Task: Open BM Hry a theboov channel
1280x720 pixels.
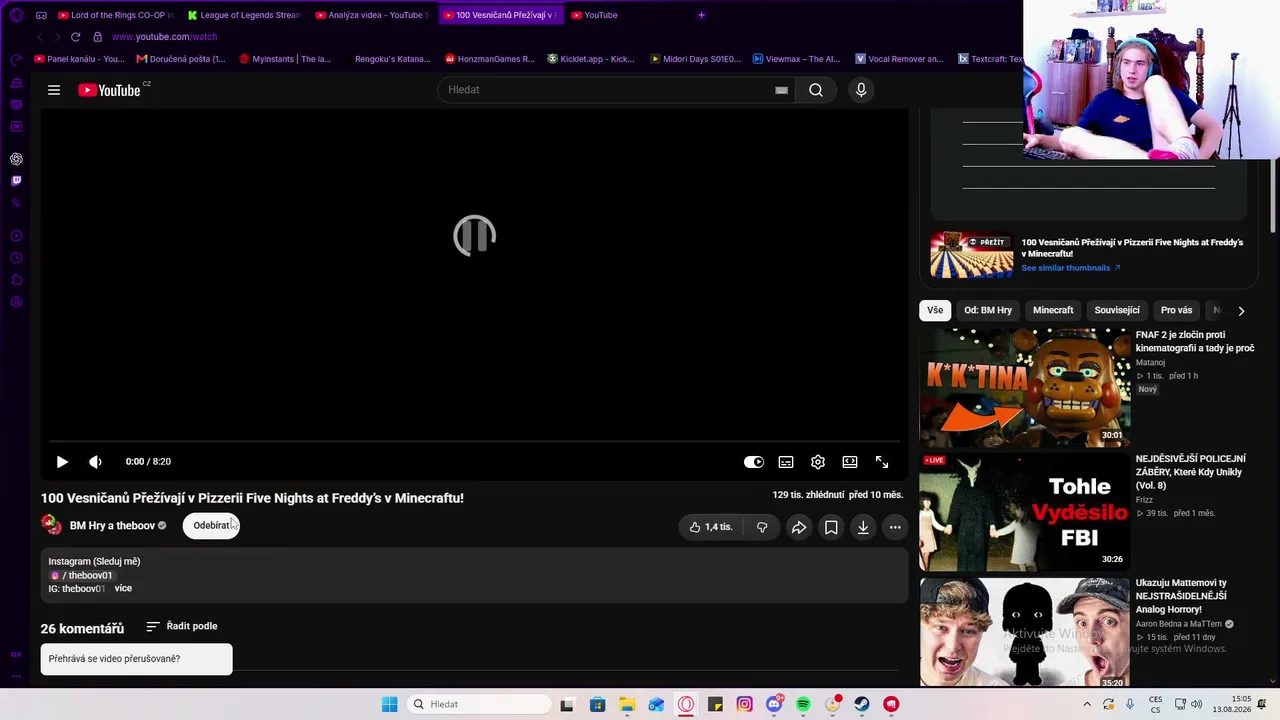Action: pos(112,526)
